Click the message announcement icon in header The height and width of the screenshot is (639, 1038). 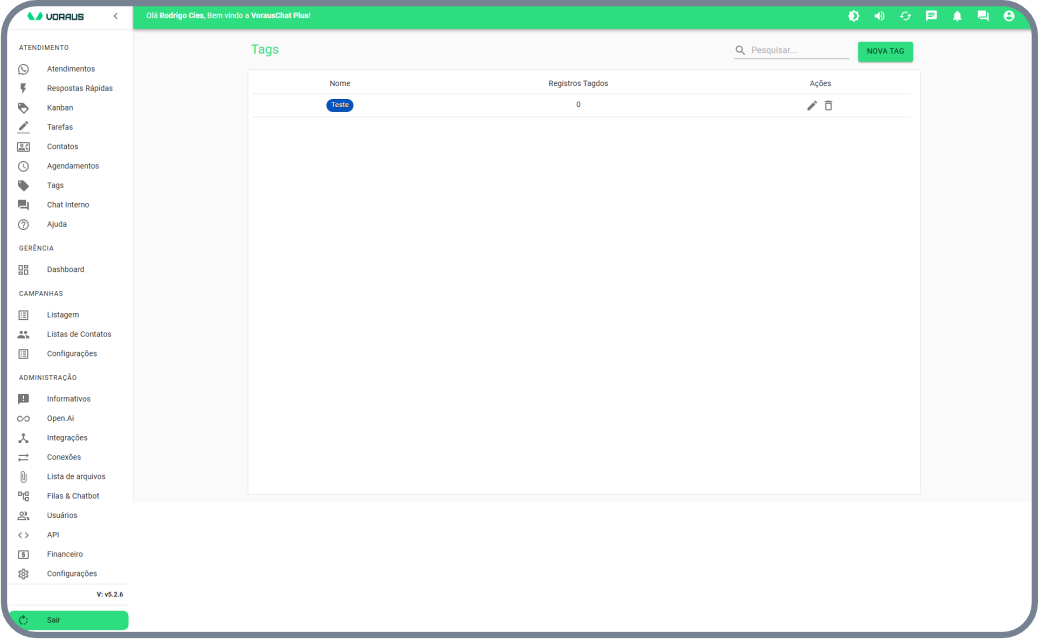pos(931,16)
